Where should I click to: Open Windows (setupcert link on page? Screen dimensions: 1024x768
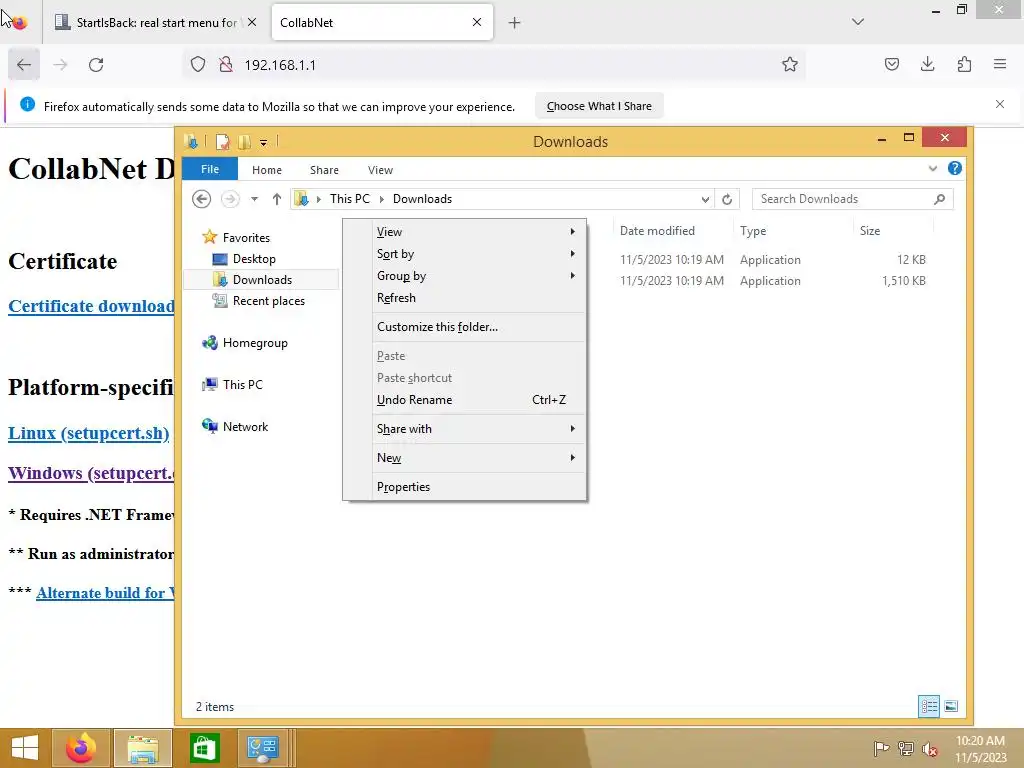[x=91, y=473]
